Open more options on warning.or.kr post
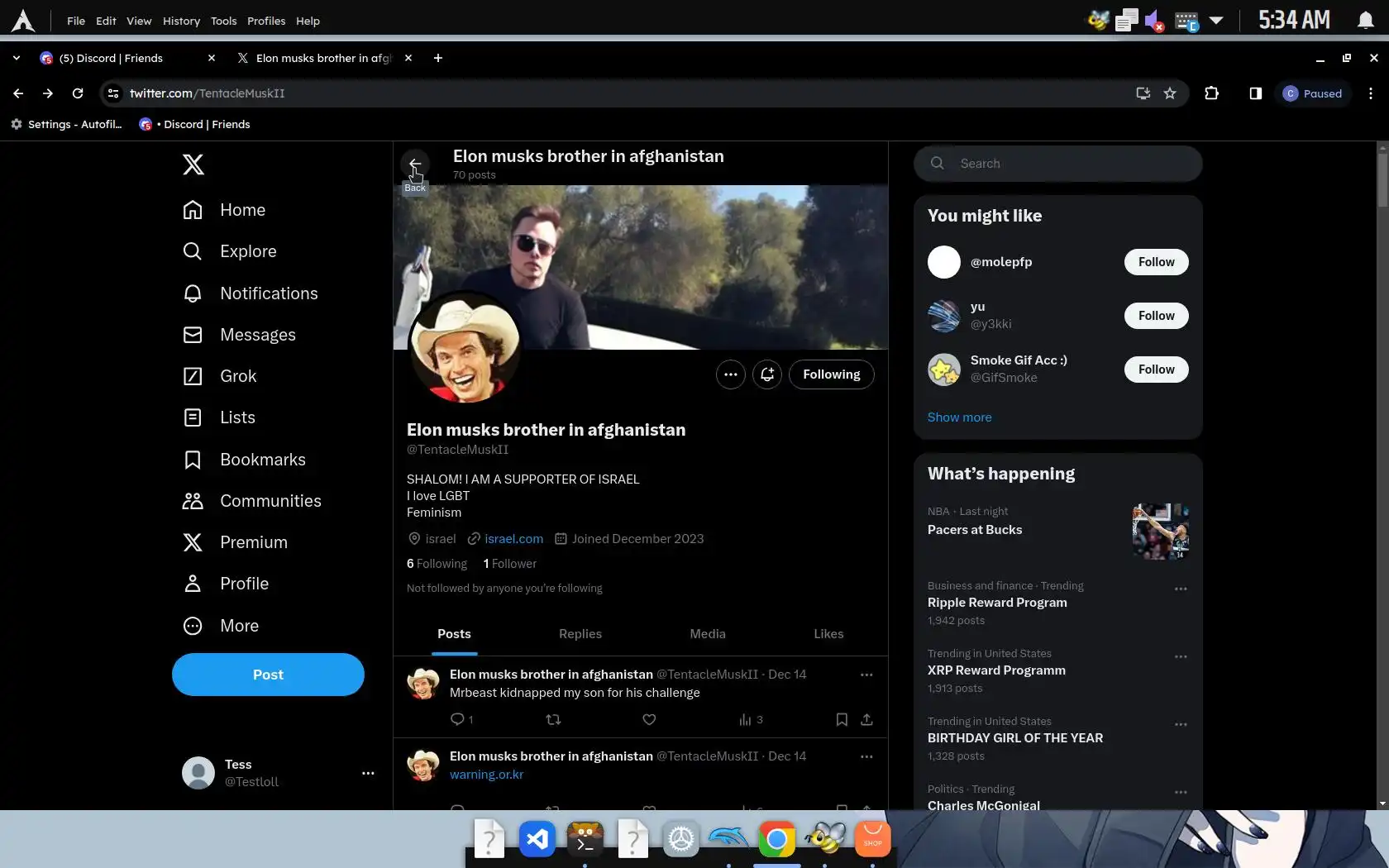1389x868 pixels. coord(866,756)
